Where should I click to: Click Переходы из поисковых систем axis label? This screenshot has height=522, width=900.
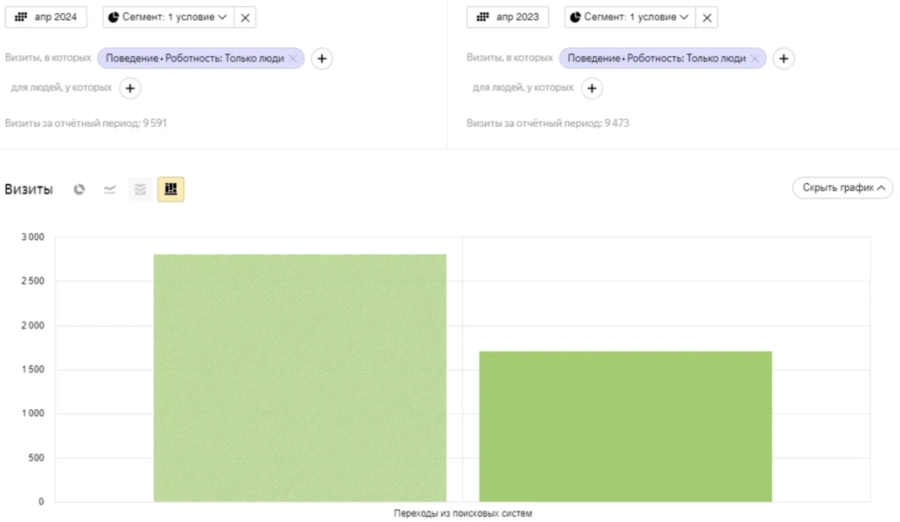(463, 513)
